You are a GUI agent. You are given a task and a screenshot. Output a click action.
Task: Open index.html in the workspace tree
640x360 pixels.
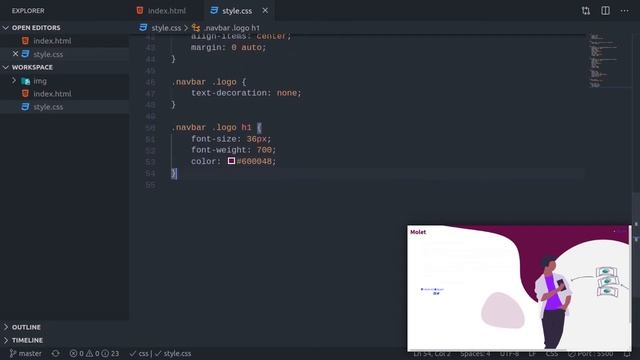[x=52, y=93]
